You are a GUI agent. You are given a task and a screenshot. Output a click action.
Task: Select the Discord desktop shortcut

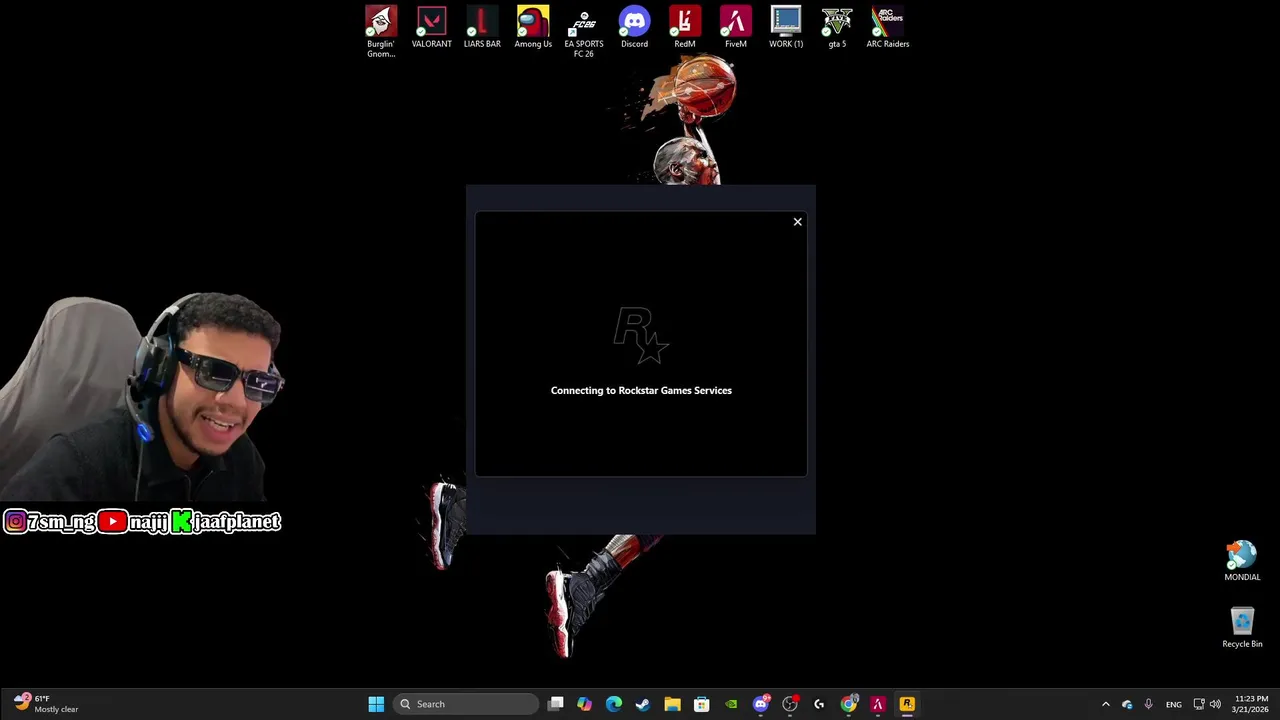[x=634, y=28]
